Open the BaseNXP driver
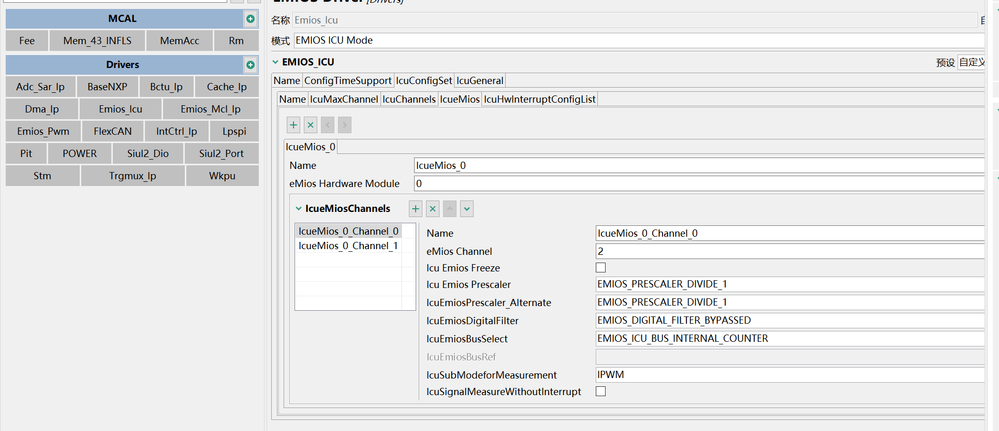 [107, 87]
